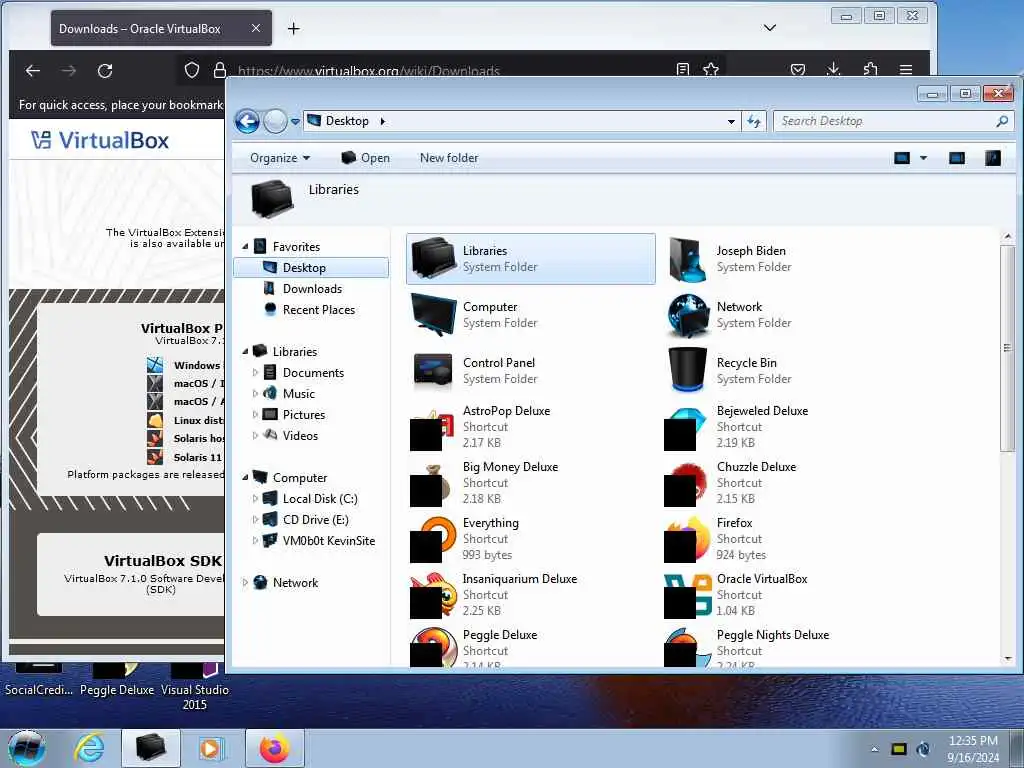1024x768 pixels.
Task: Click New folder in Explorer toolbar
Action: click(x=449, y=158)
